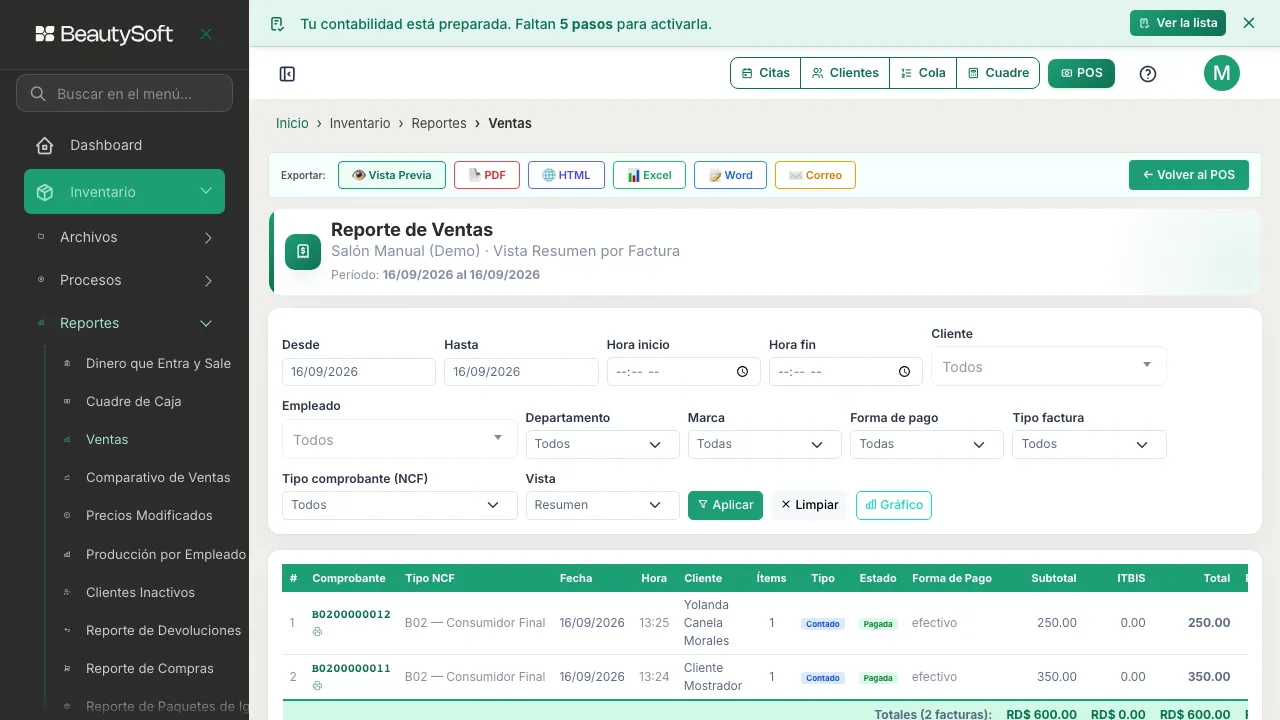
Task: Open the user avatar M
Action: (1221, 73)
